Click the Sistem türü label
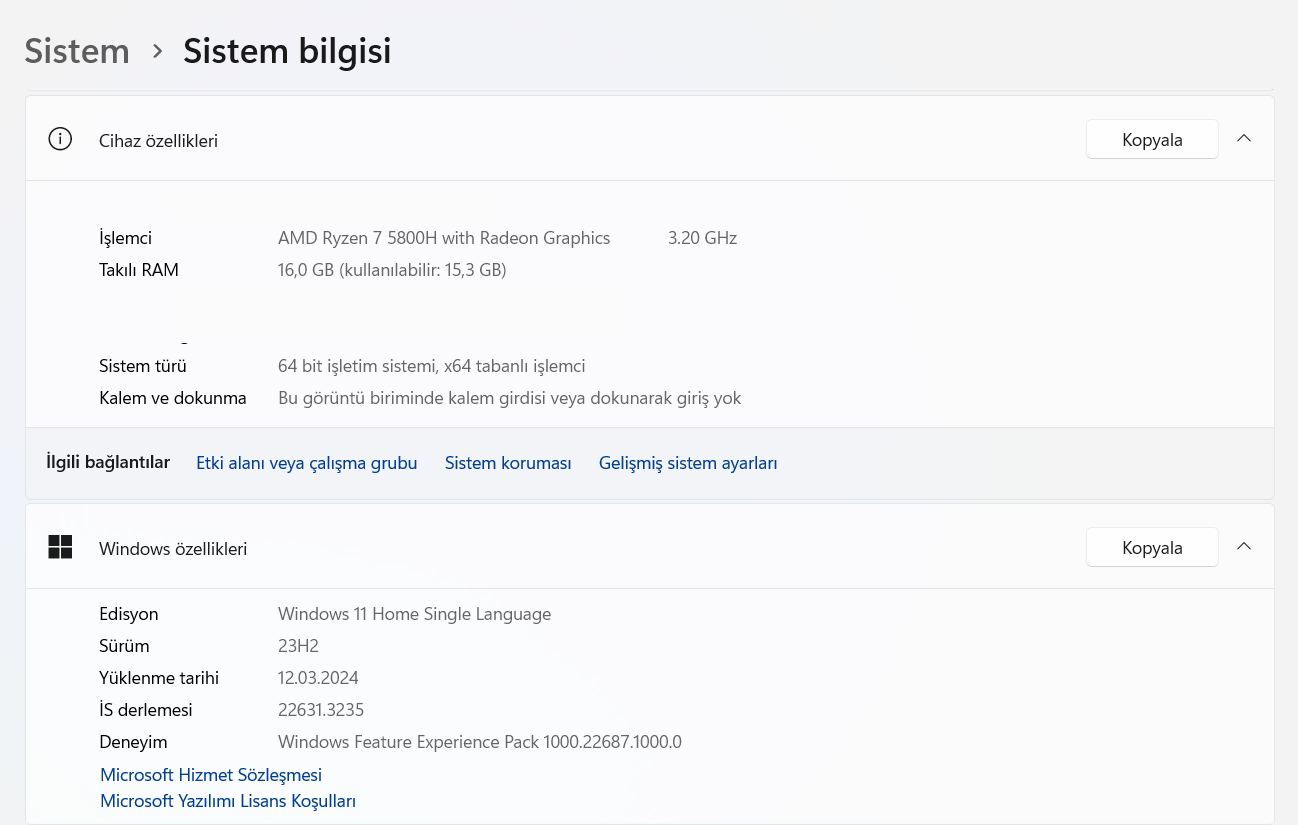Image resolution: width=1298 pixels, height=825 pixels. point(143,366)
